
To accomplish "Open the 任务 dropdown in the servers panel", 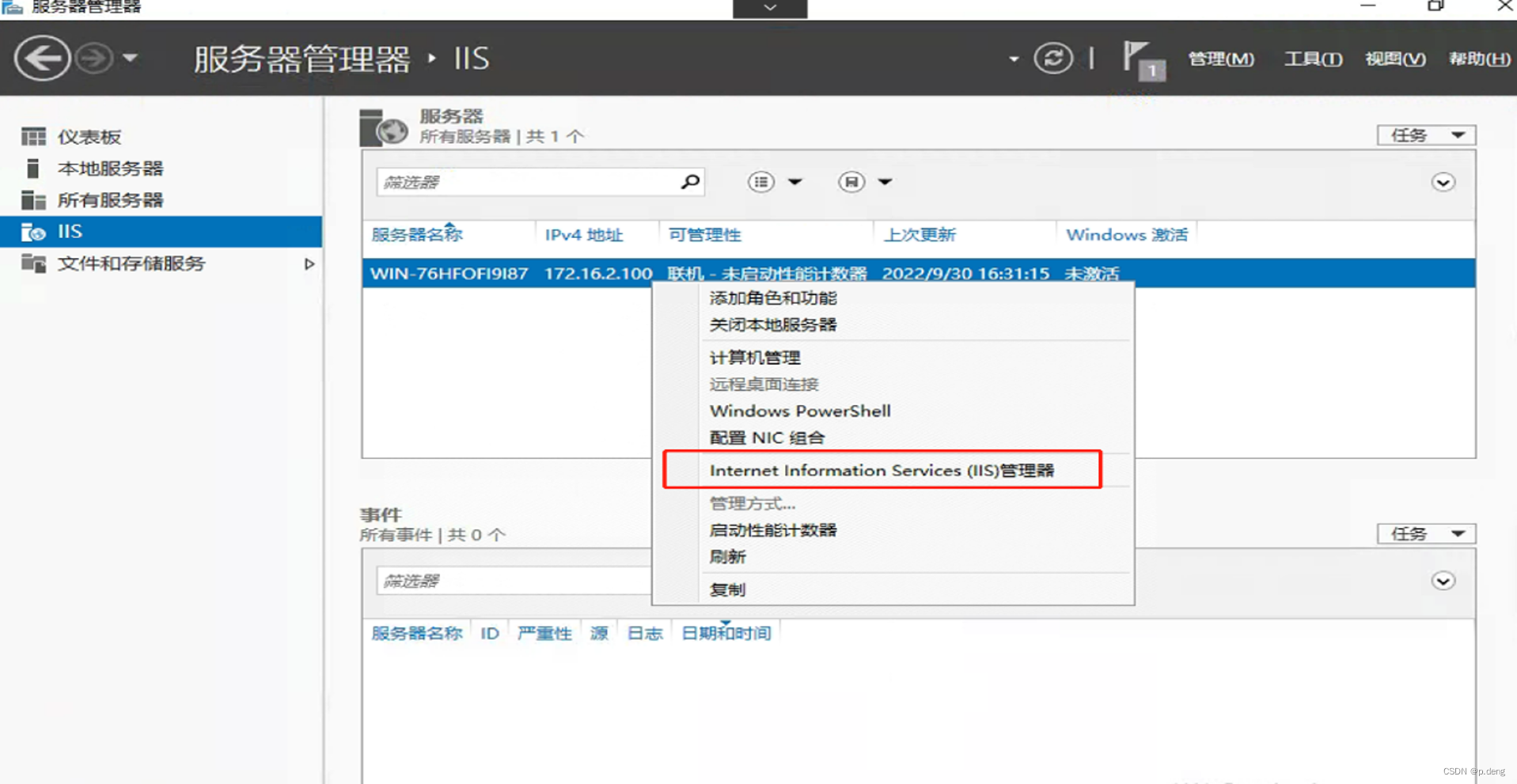I will point(1426,135).
